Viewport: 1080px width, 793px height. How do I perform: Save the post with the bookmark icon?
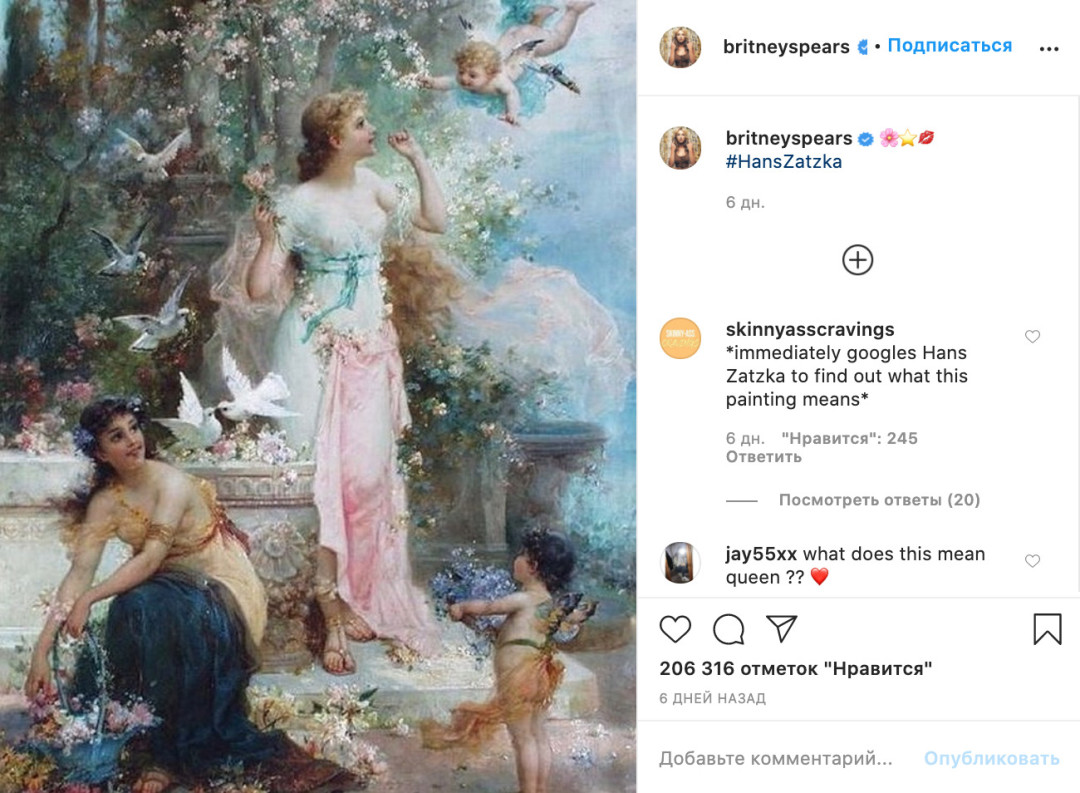point(1046,629)
